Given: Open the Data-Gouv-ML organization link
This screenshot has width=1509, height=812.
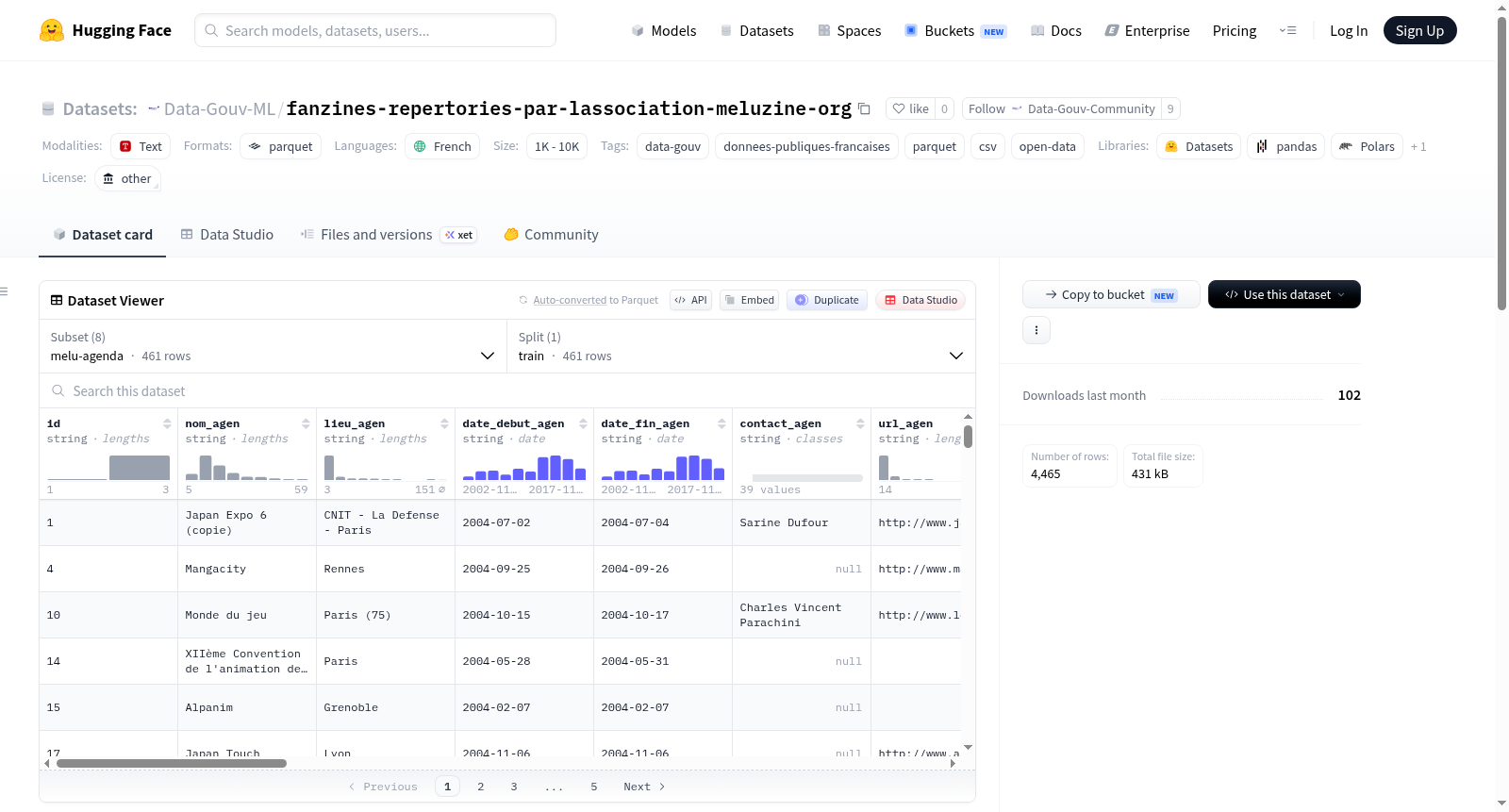Looking at the screenshot, I should (220, 109).
